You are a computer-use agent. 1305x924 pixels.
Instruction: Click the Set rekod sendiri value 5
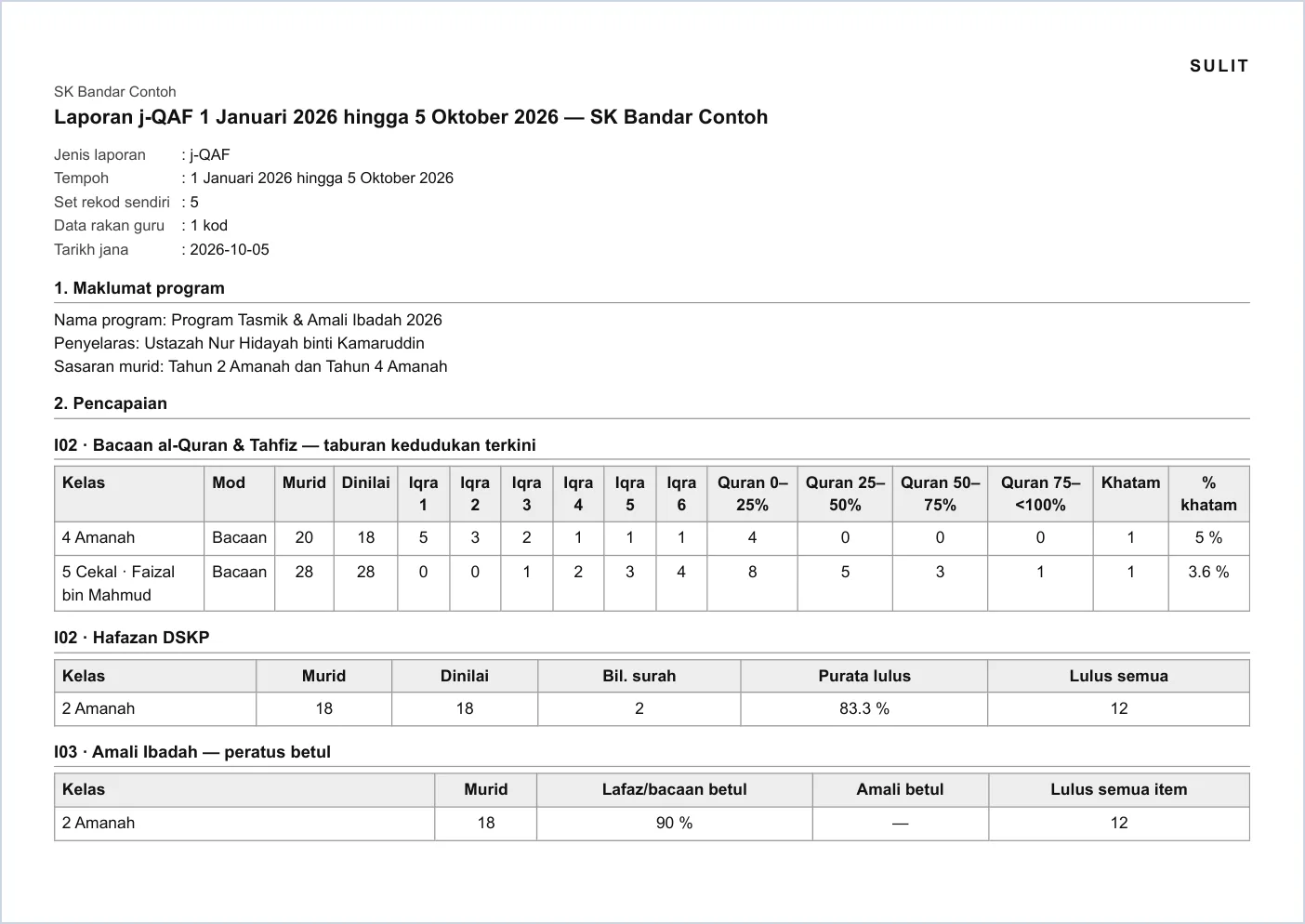click(x=194, y=203)
